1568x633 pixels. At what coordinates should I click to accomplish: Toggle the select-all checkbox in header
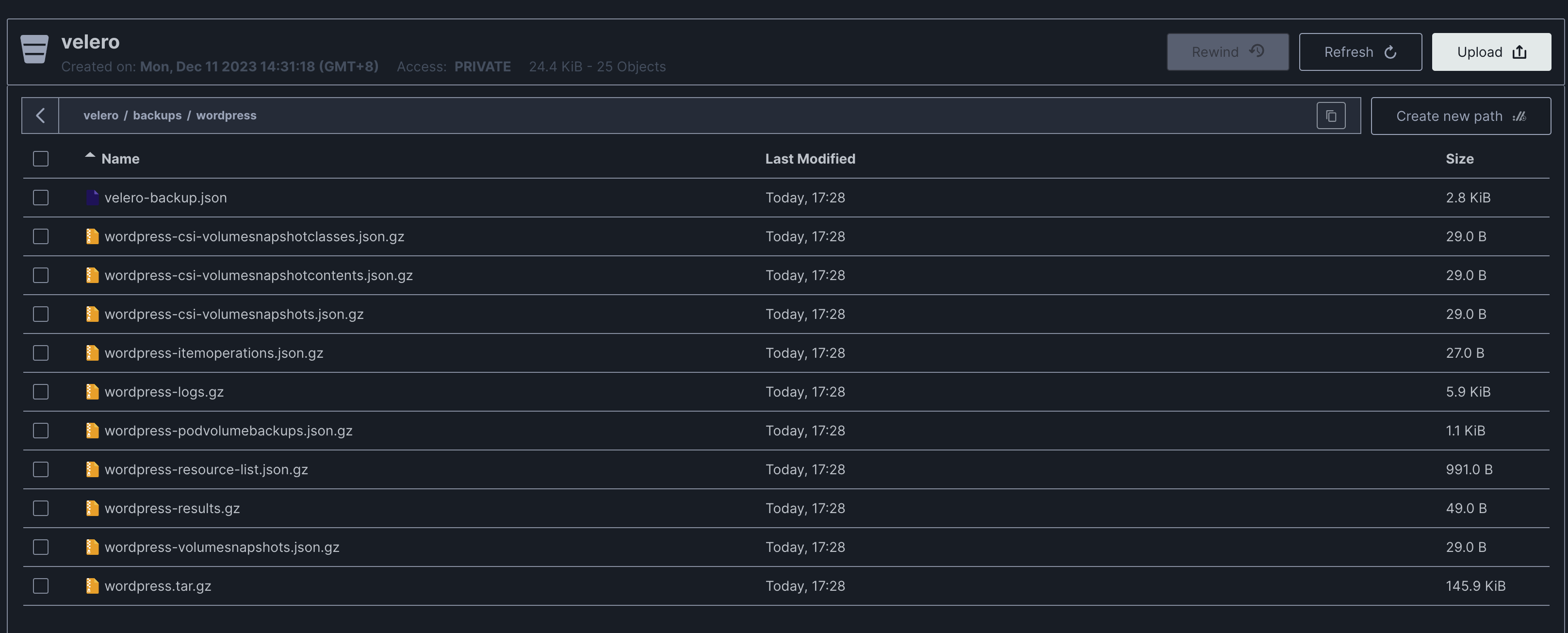pos(41,159)
